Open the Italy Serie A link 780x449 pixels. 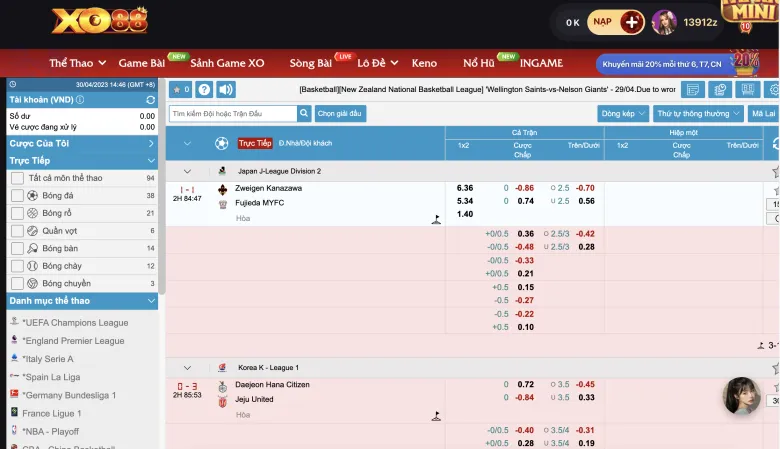(48, 359)
